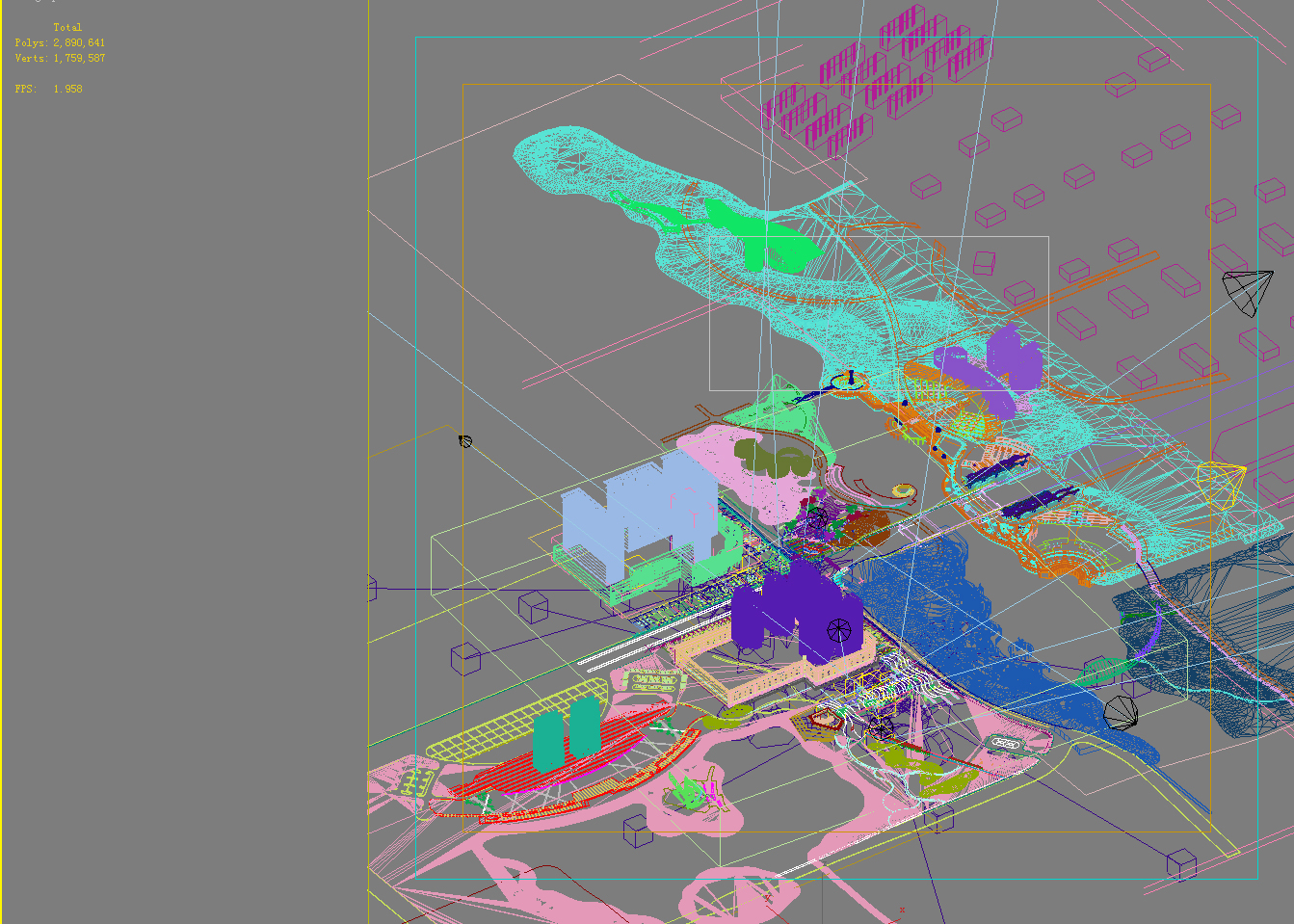Select the twin teal towers
Viewport: 1294px width, 924px height.
567,733
